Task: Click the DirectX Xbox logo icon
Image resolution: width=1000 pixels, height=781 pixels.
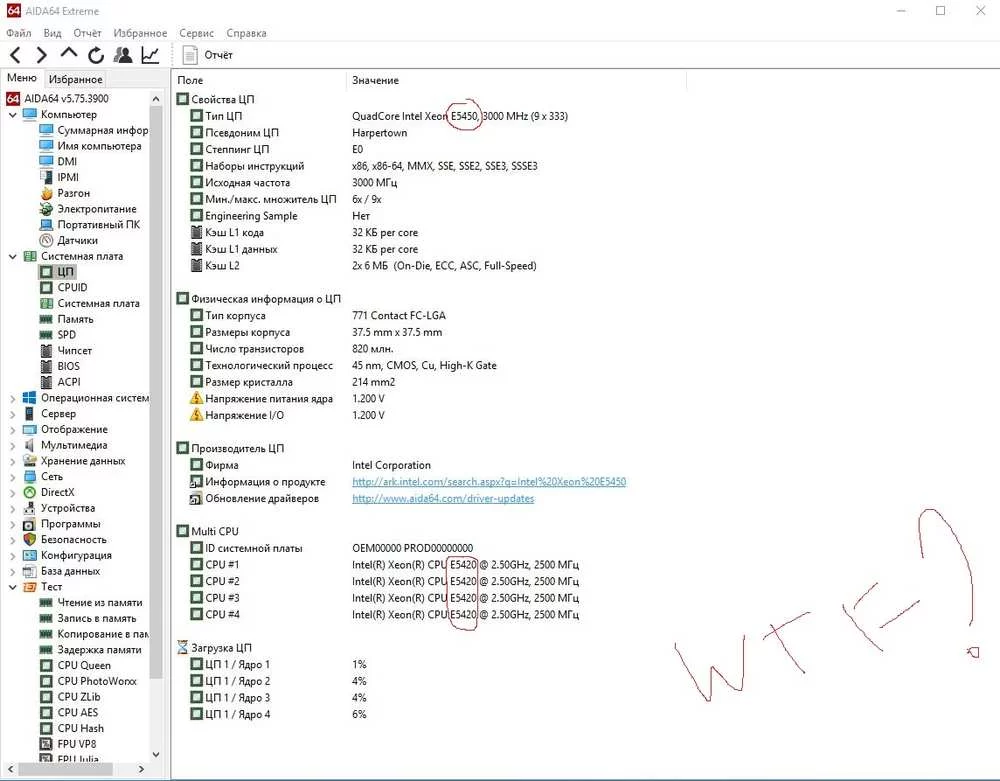Action: pyautogui.click(x=29, y=492)
